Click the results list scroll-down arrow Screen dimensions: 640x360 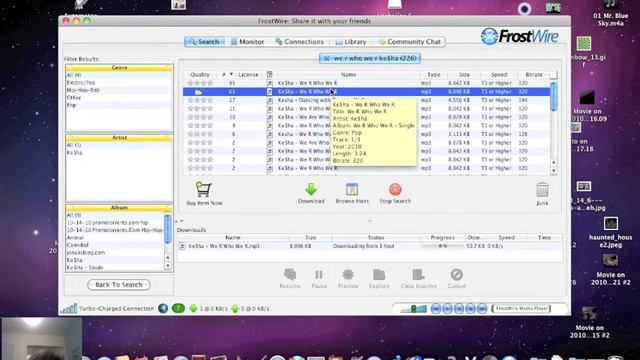(553, 171)
